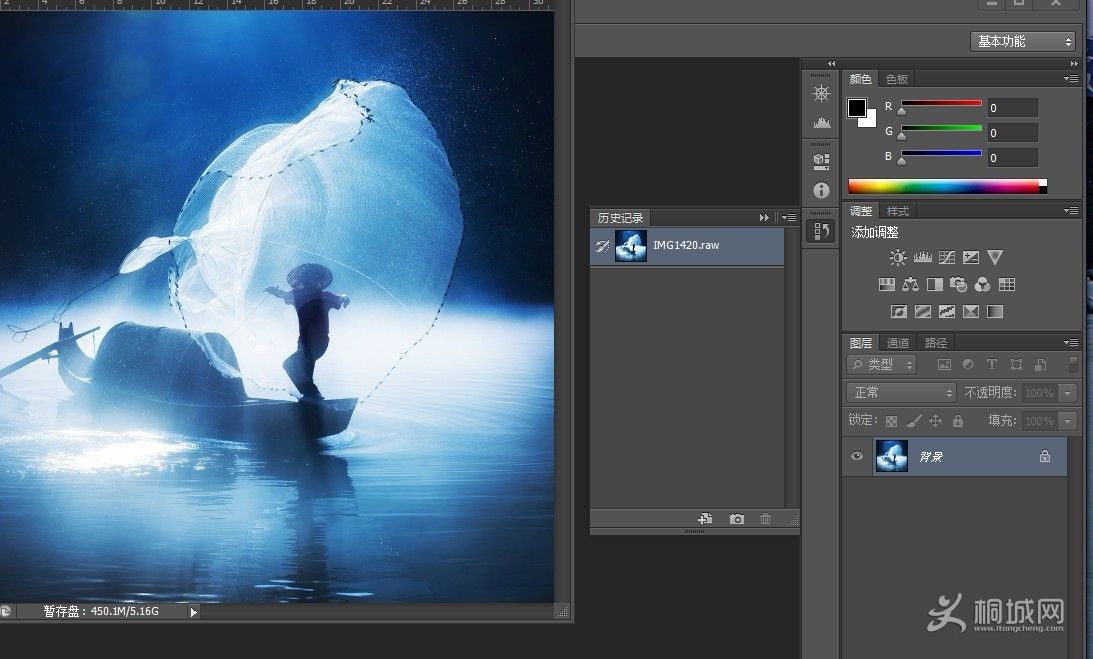Image resolution: width=1093 pixels, height=659 pixels.
Task: Open the navigator ship-wheel panel icon
Action: click(x=821, y=93)
